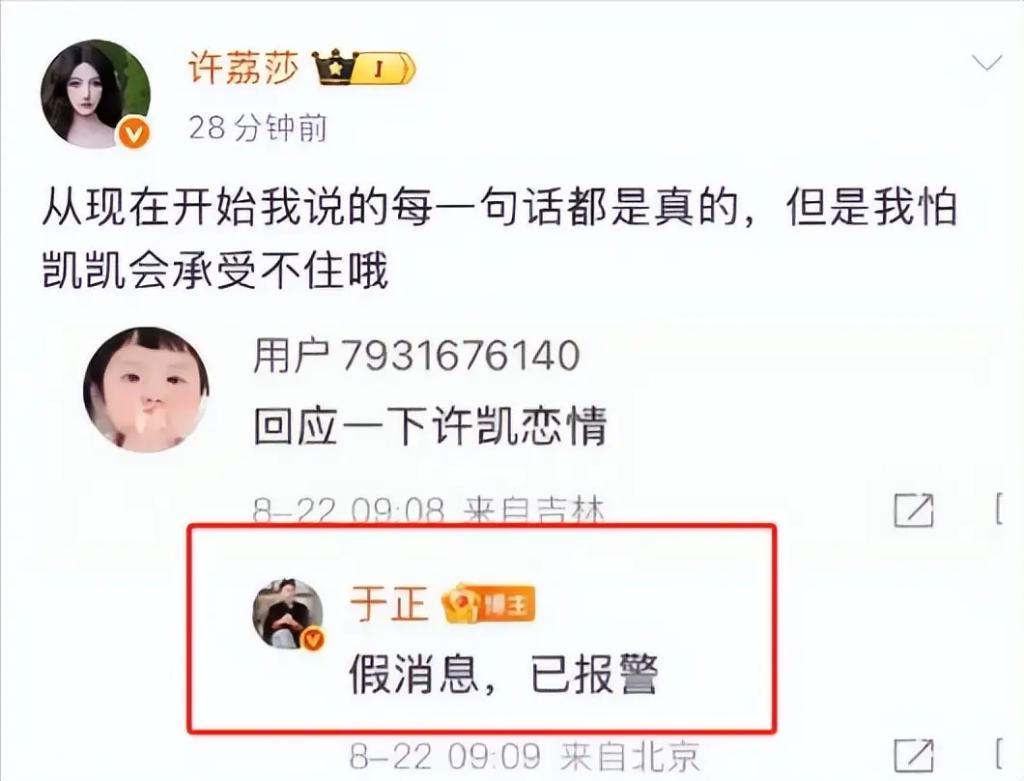Open 许荔莎's profile avatar

click(x=95, y=94)
